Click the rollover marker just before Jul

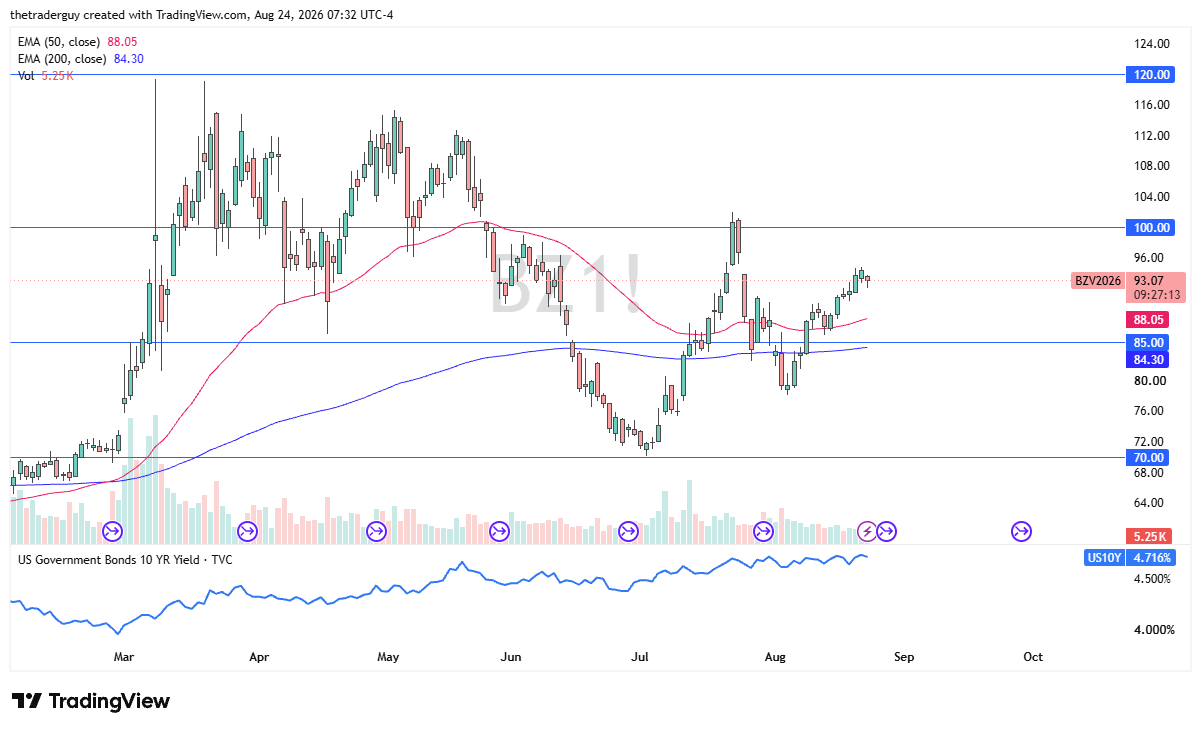pos(629,531)
